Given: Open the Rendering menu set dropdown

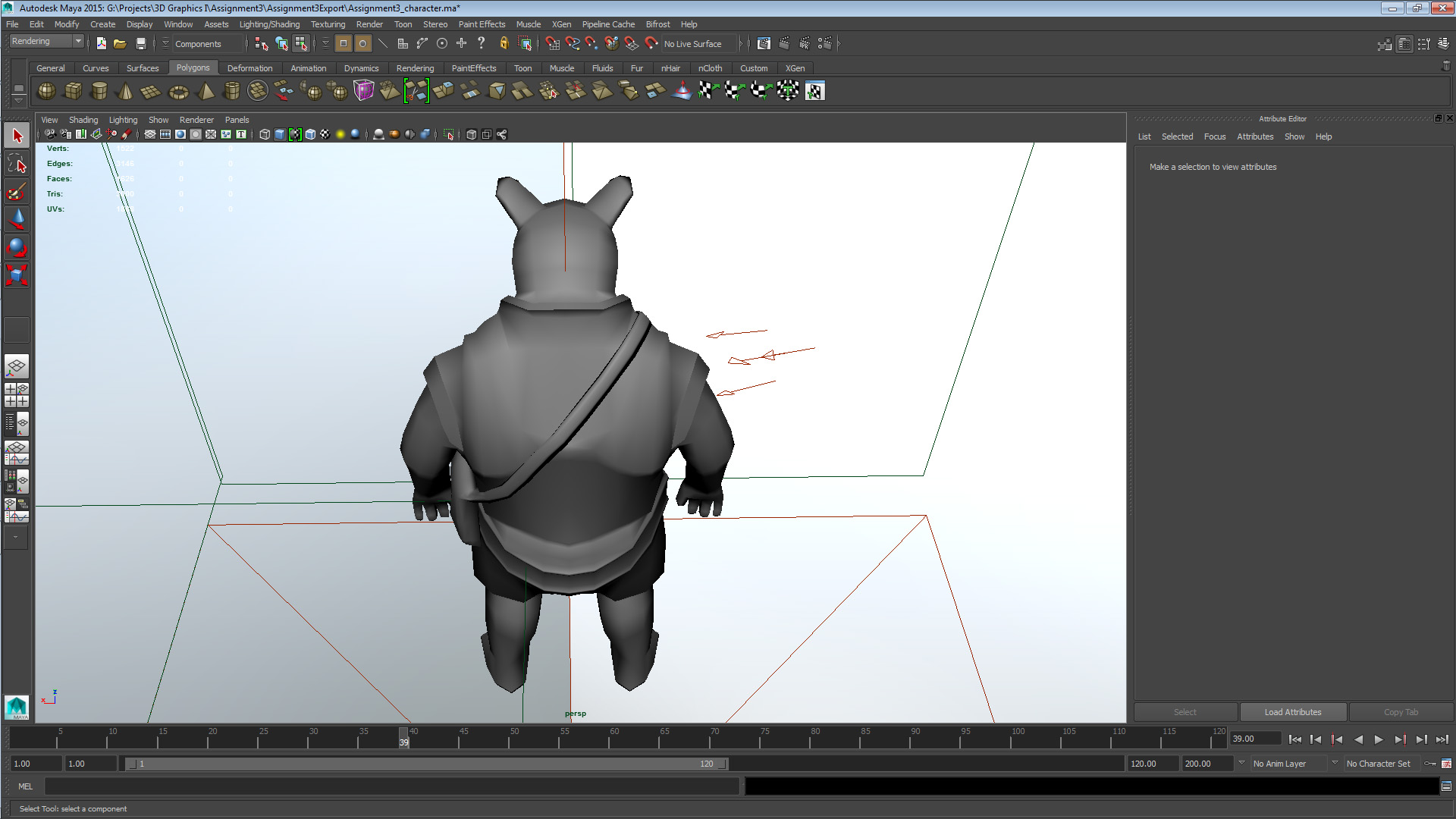Looking at the screenshot, I should click(x=46, y=41).
